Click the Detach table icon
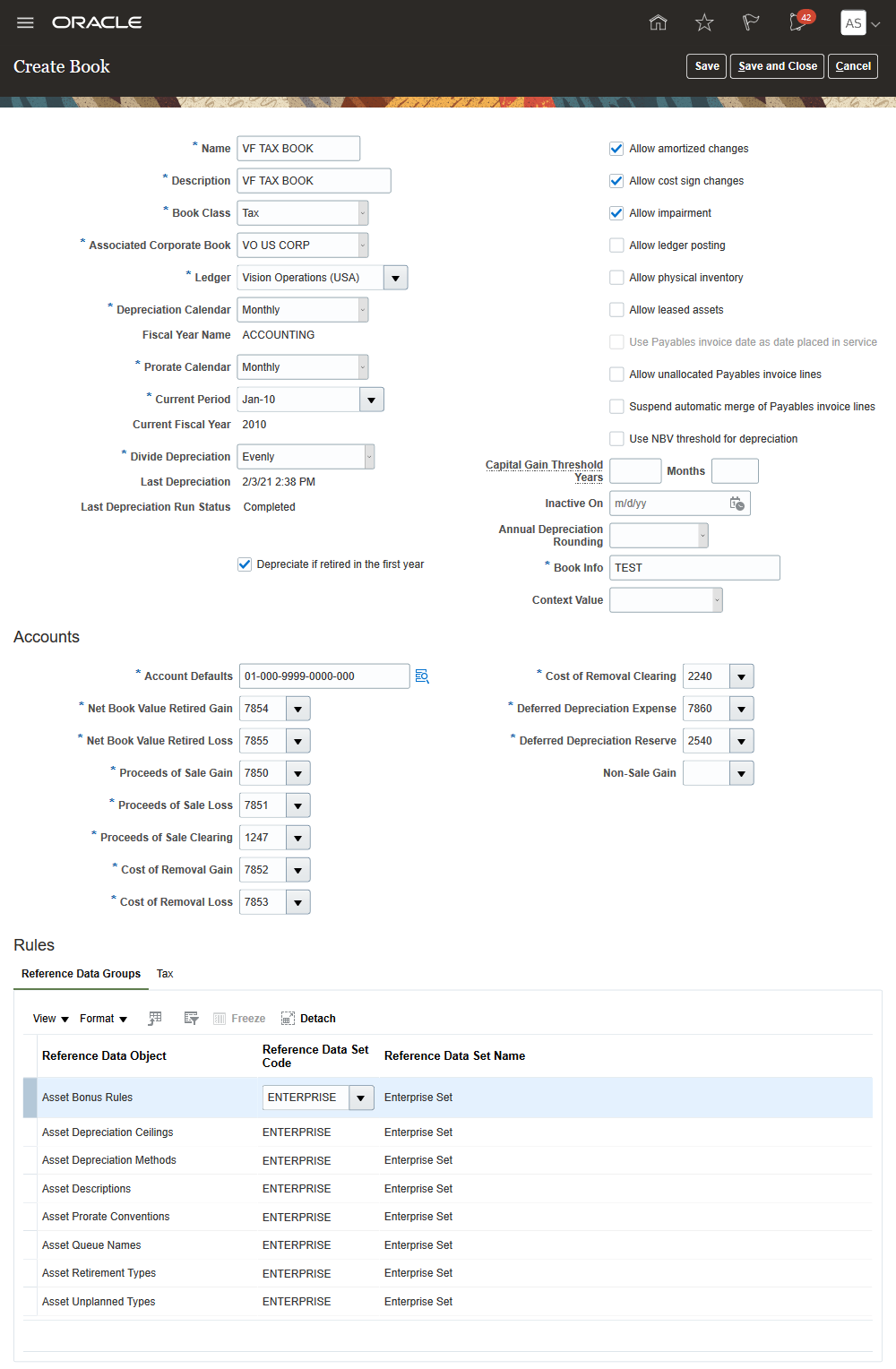 tap(308, 1019)
